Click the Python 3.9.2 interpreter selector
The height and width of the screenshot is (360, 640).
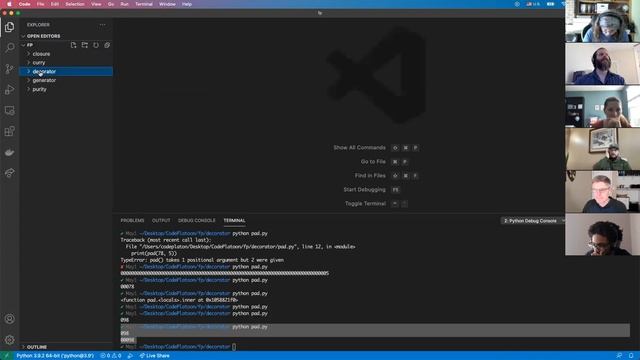pyautogui.click(x=55, y=356)
